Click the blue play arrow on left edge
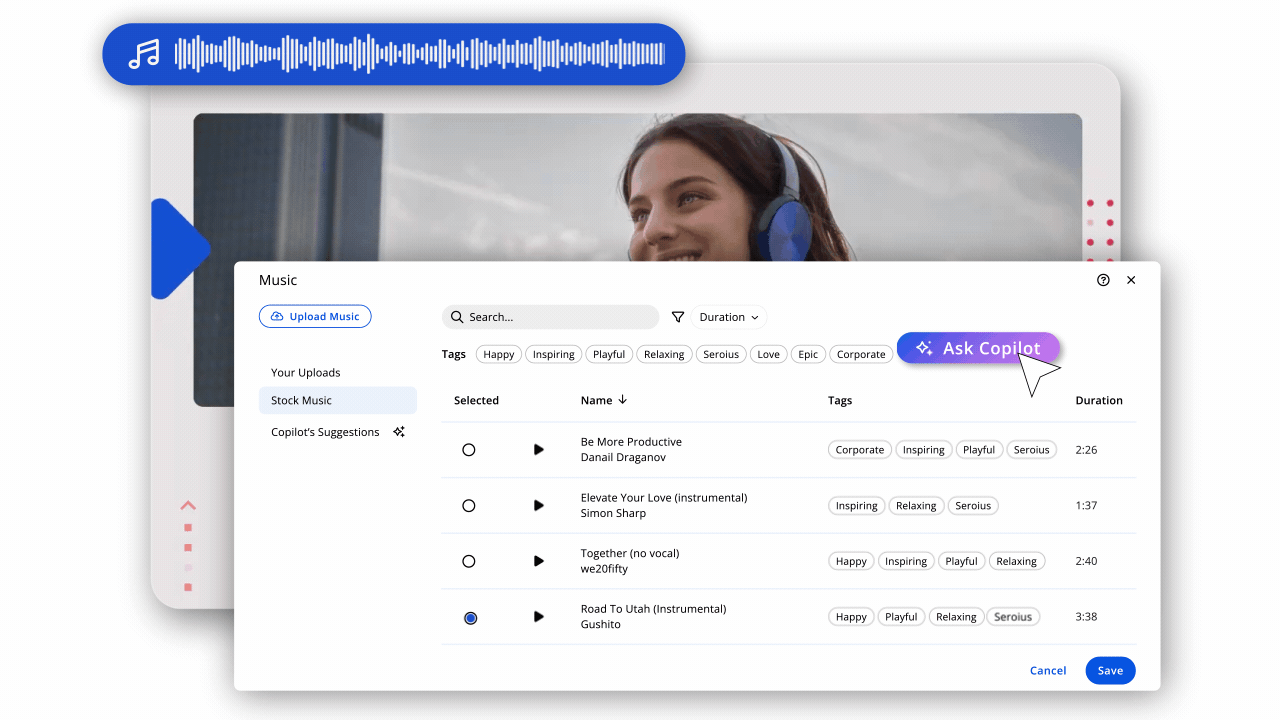1280x720 pixels. [176, 249]
